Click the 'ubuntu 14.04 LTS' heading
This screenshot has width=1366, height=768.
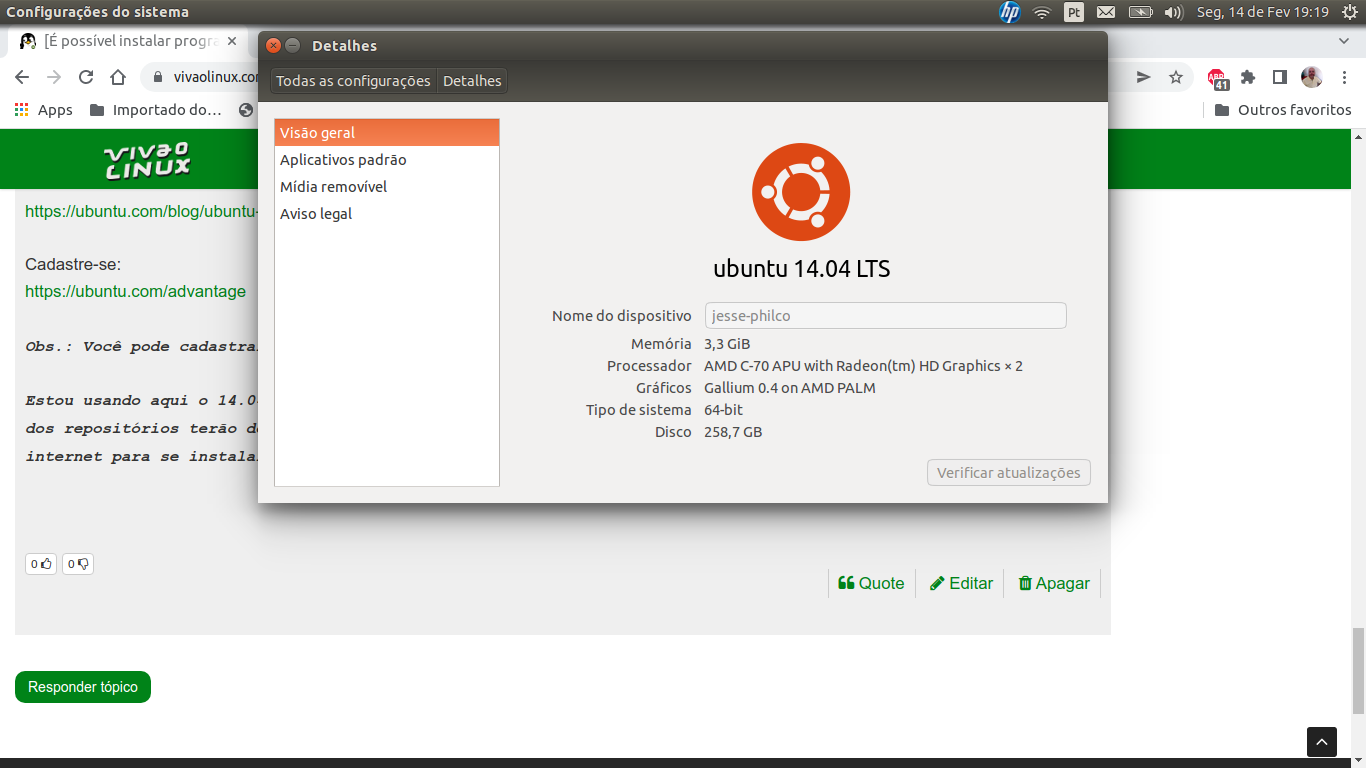click(x=802, y=269)
